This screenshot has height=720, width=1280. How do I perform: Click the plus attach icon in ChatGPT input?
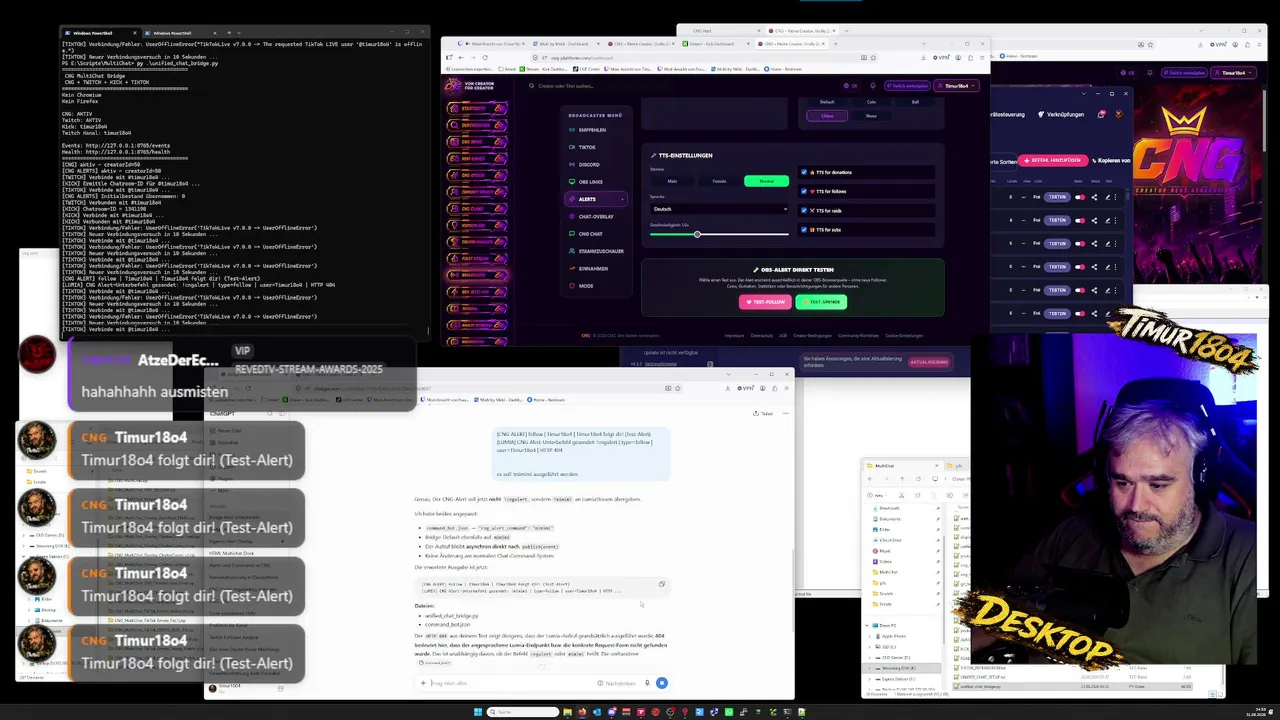[424, 683]
